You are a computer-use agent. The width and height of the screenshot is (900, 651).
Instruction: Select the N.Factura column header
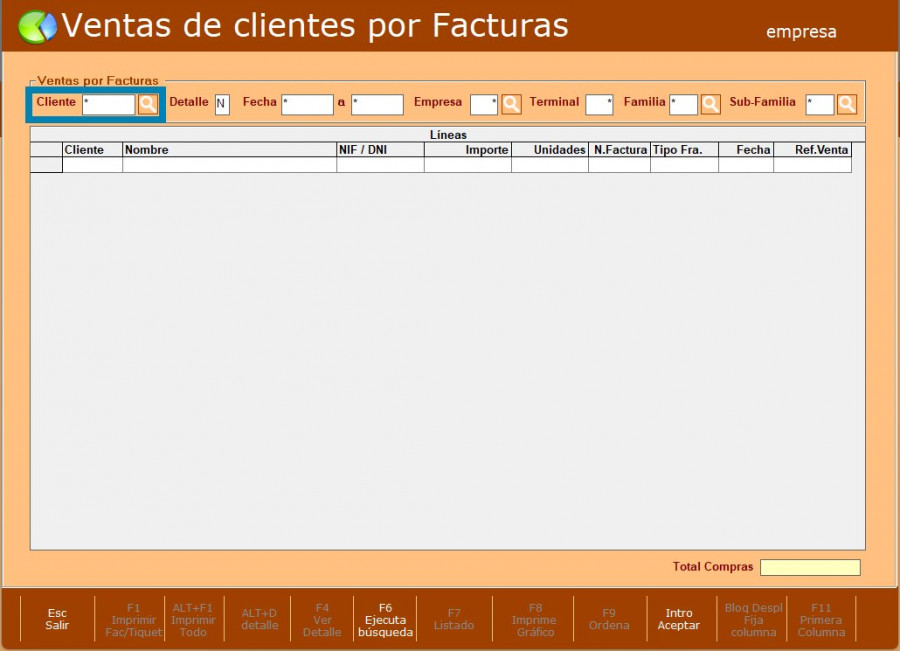[x=619, y=150]
